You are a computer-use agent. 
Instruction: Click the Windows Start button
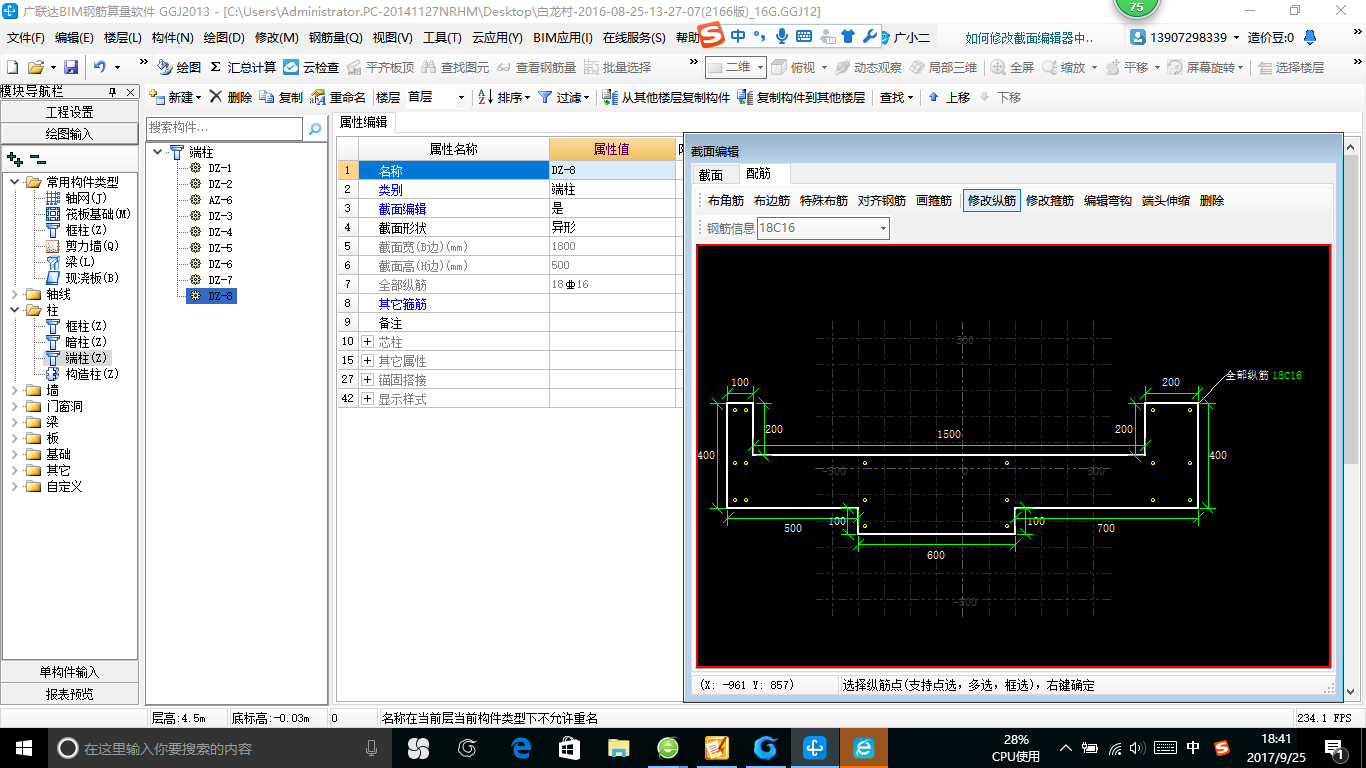(24, 748)
